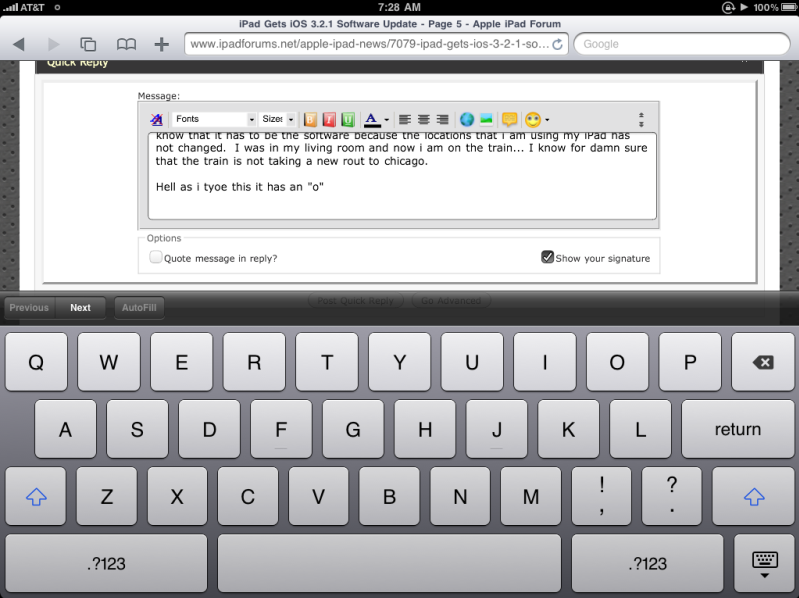Tap the space bar

point(389,563)
